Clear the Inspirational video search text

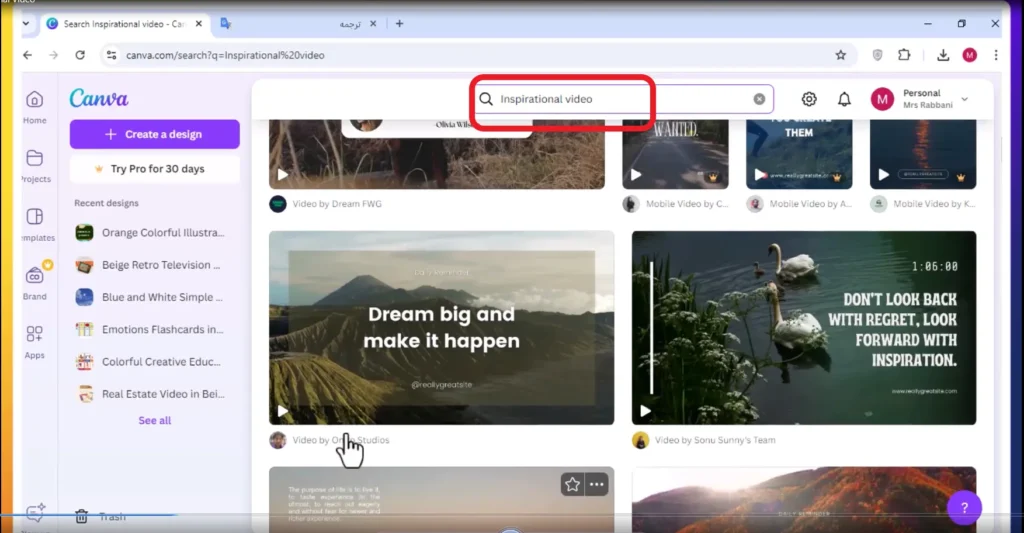(x=759, y=99)
